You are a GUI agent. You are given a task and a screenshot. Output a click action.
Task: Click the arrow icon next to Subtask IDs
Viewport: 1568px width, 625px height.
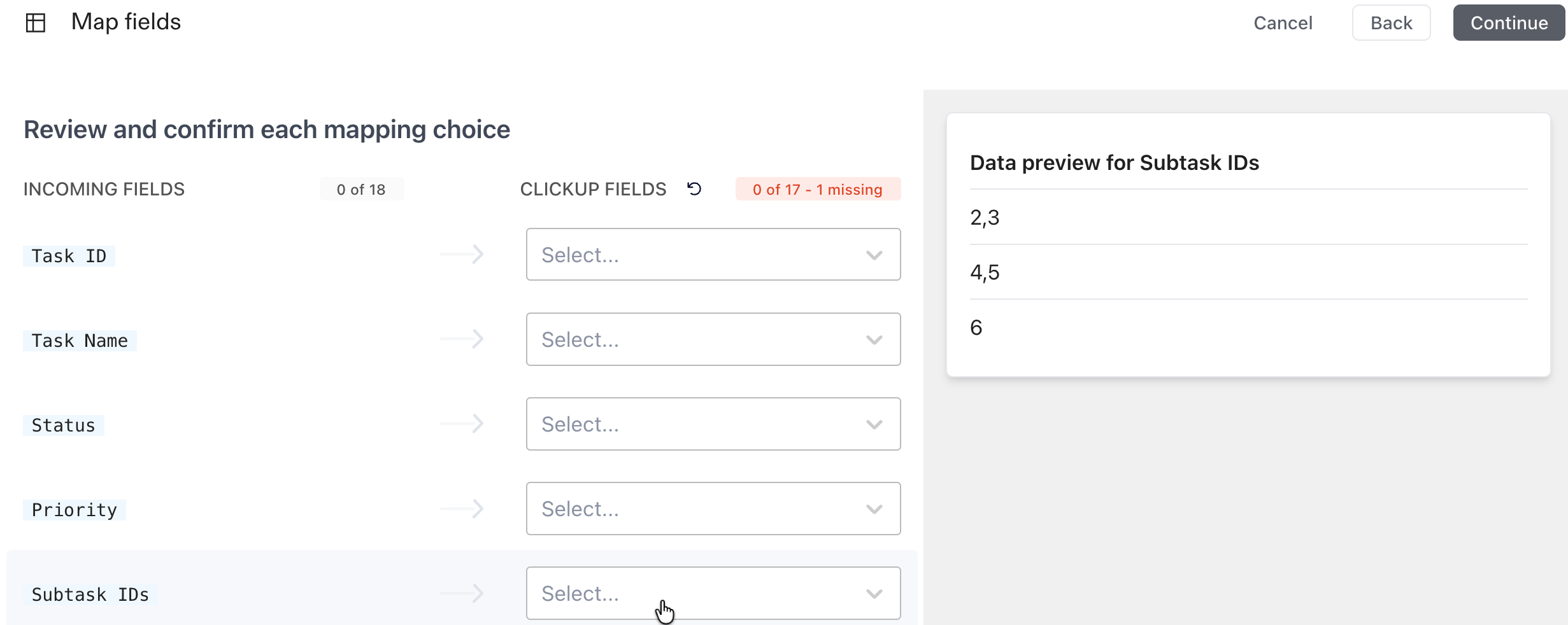coord(462,593)
